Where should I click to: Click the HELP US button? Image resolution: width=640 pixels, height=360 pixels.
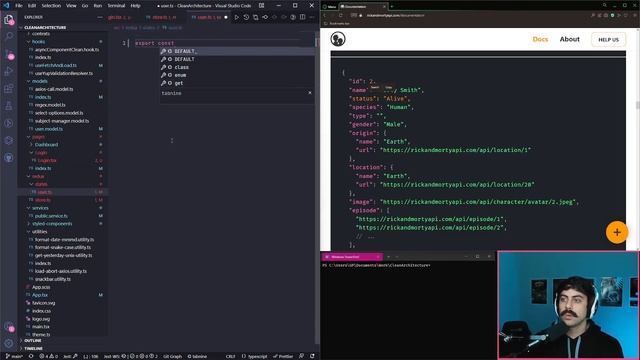click(x=608, y=40)
